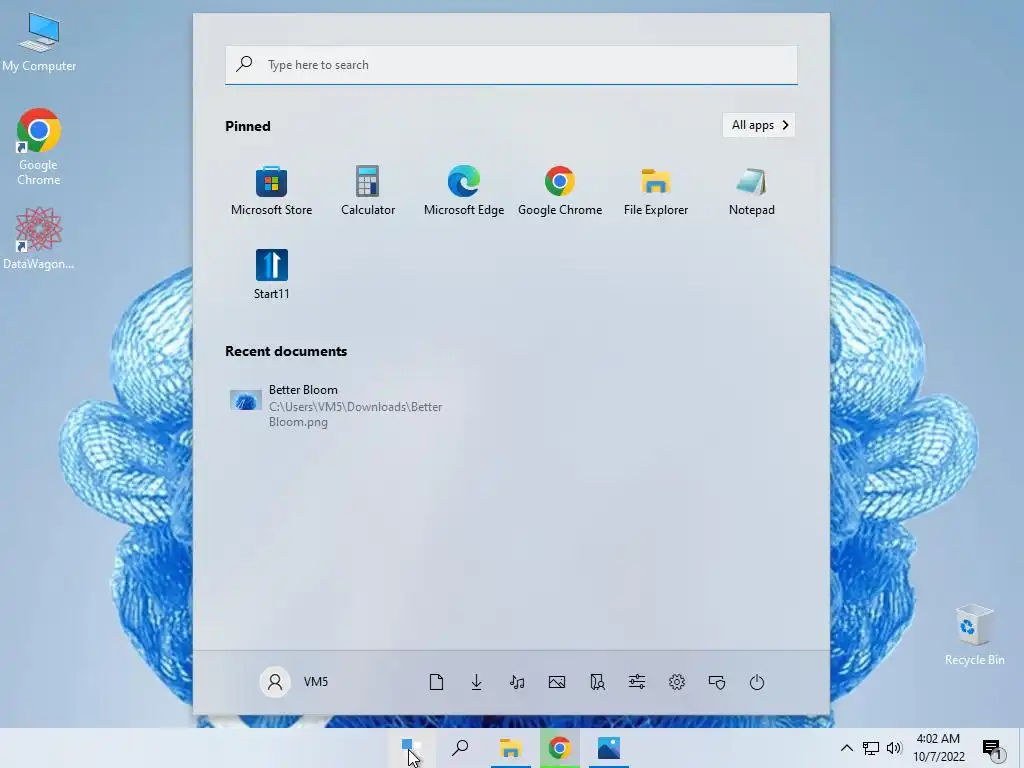Click the Start button on the taskbar
The height and width of the screenshot is (768, 1024).
[x=411, y=748]
